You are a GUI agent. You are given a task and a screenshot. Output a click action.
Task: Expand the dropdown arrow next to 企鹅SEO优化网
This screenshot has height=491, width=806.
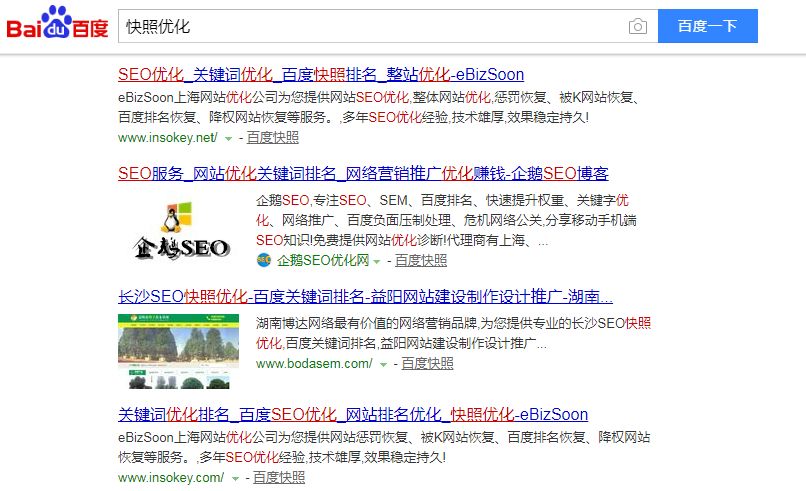pos(377,261)
